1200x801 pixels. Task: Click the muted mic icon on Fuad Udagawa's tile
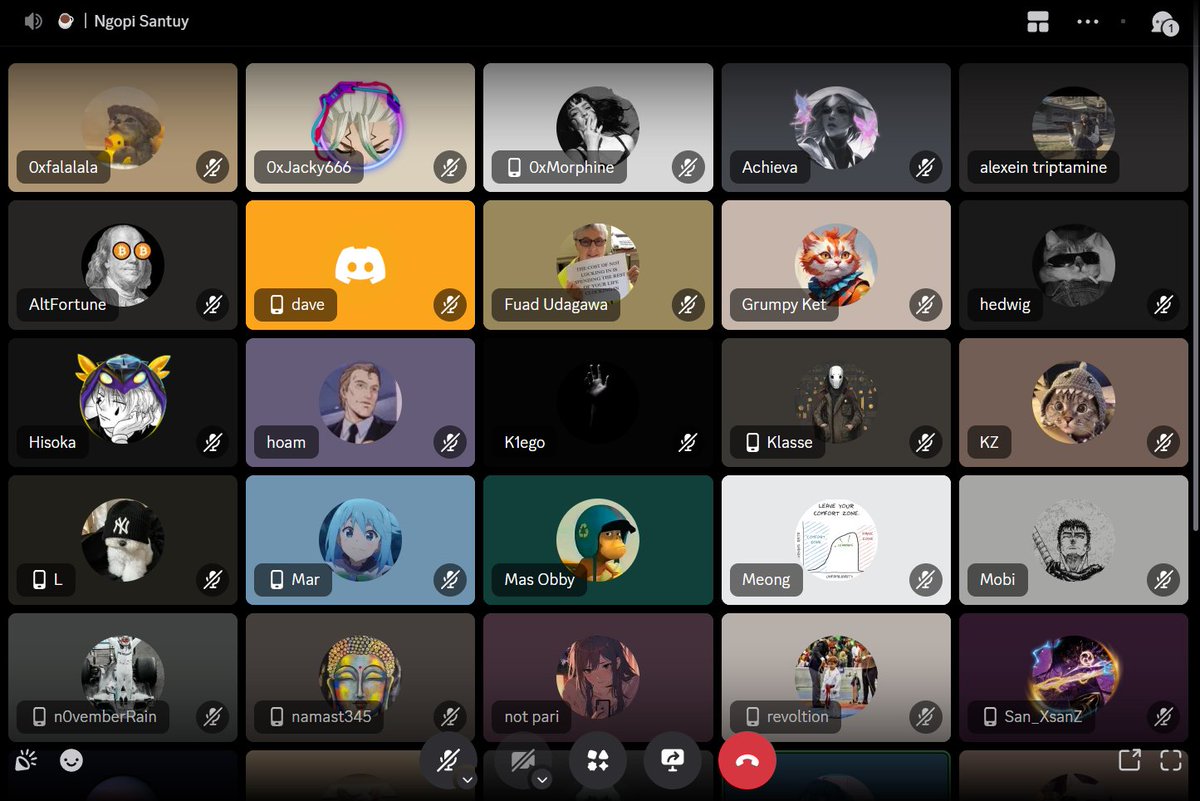pyautogui.click(x=688, y=305)
